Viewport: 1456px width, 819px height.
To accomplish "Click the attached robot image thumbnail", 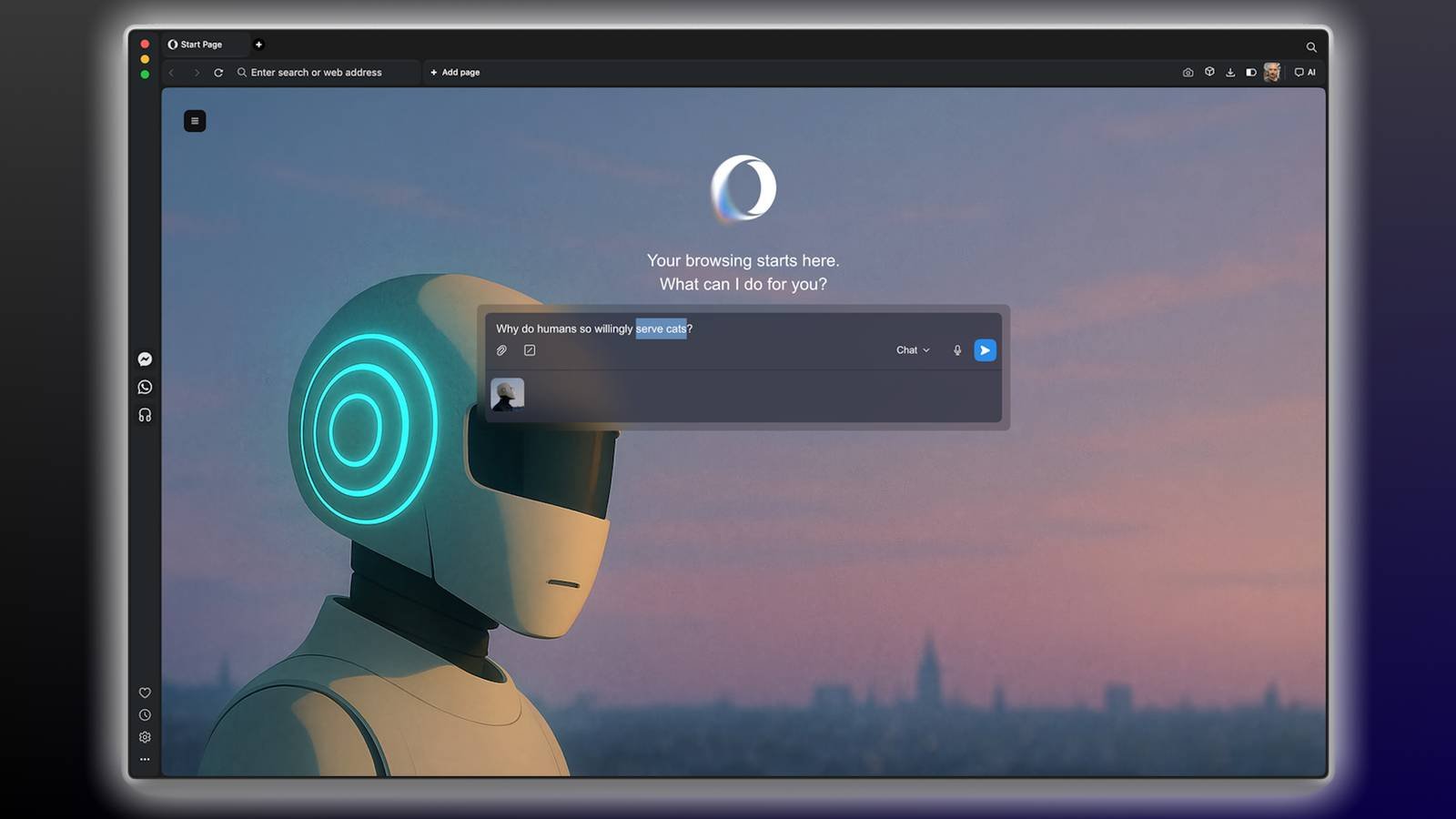I will [508, 394].
